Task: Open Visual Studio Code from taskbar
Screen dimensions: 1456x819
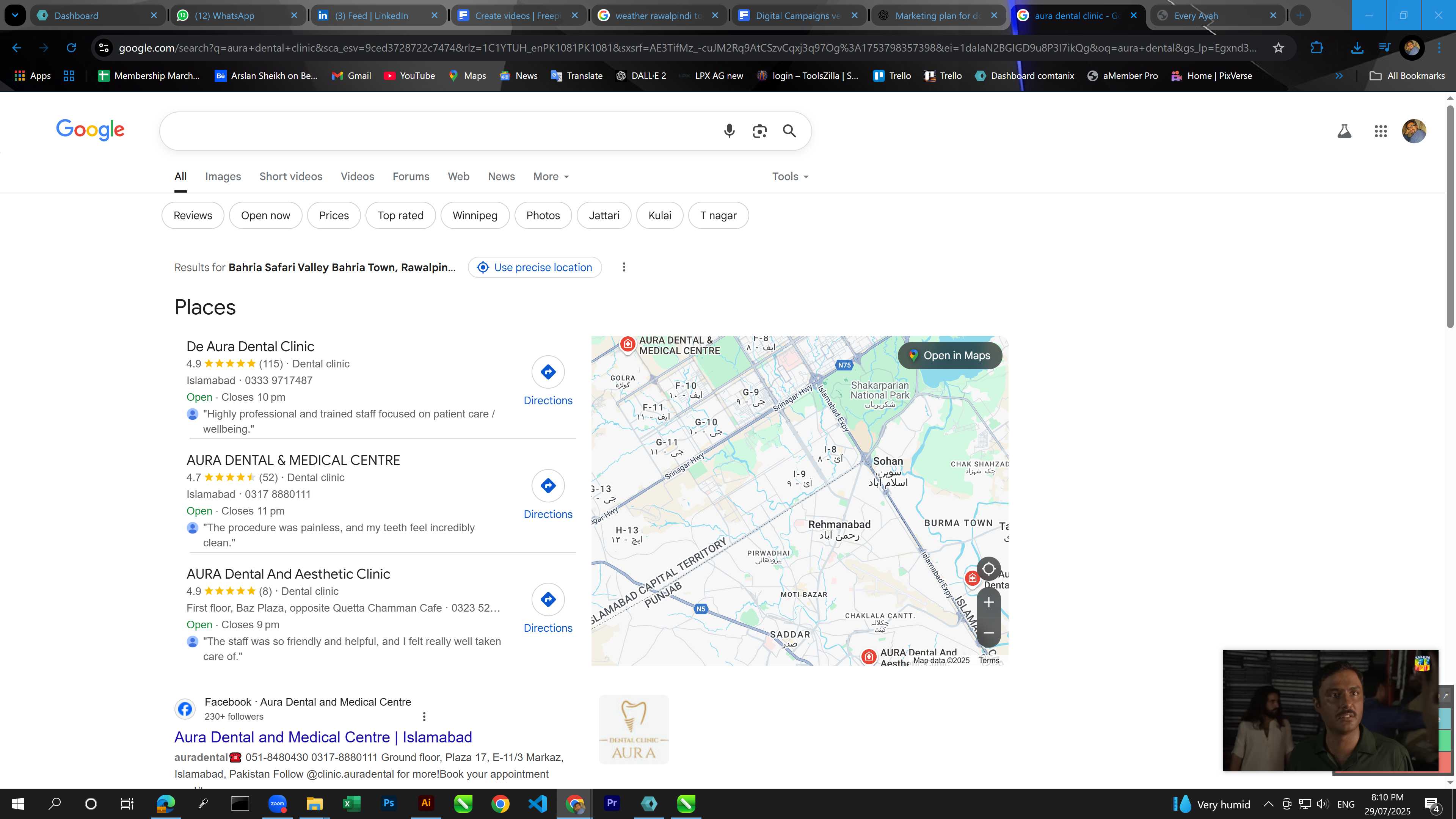Action: [537, 803]
